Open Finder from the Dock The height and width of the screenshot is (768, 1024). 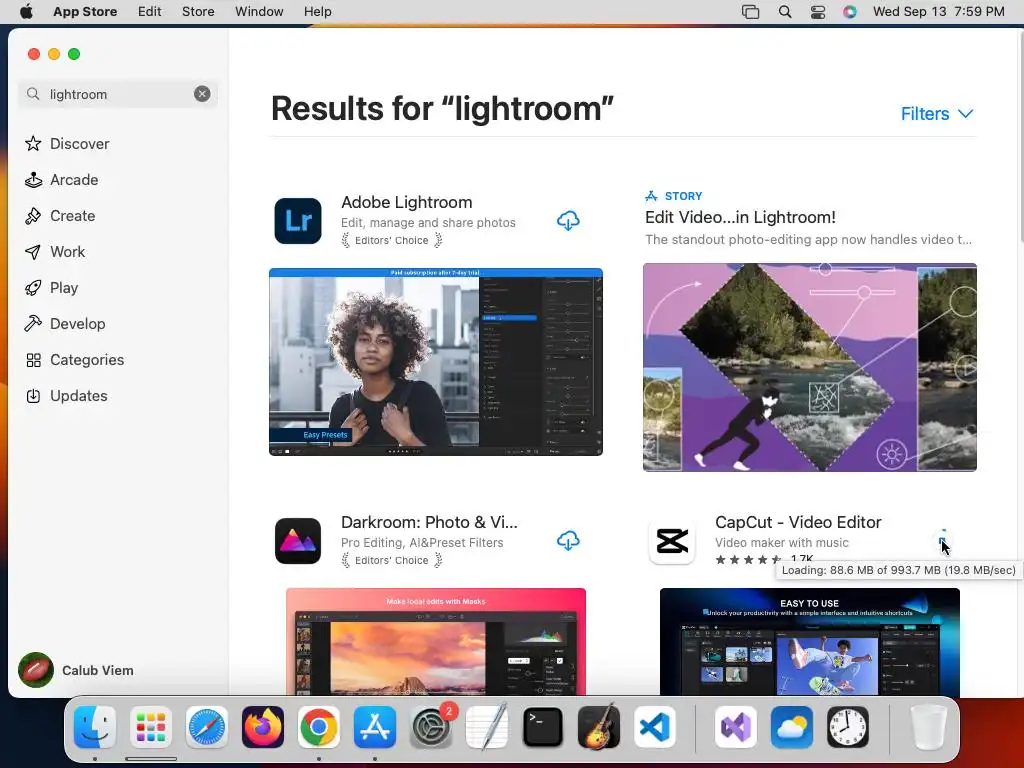point(95,727)
